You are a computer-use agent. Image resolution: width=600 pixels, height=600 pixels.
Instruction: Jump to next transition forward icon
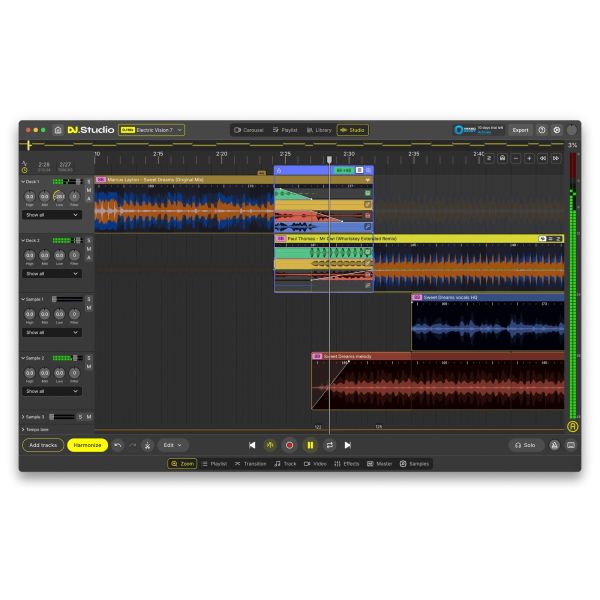point(556,158)
